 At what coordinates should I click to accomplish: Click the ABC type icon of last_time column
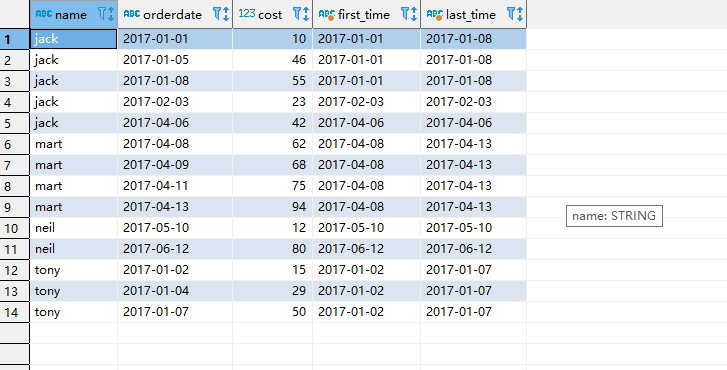[434, 15]
